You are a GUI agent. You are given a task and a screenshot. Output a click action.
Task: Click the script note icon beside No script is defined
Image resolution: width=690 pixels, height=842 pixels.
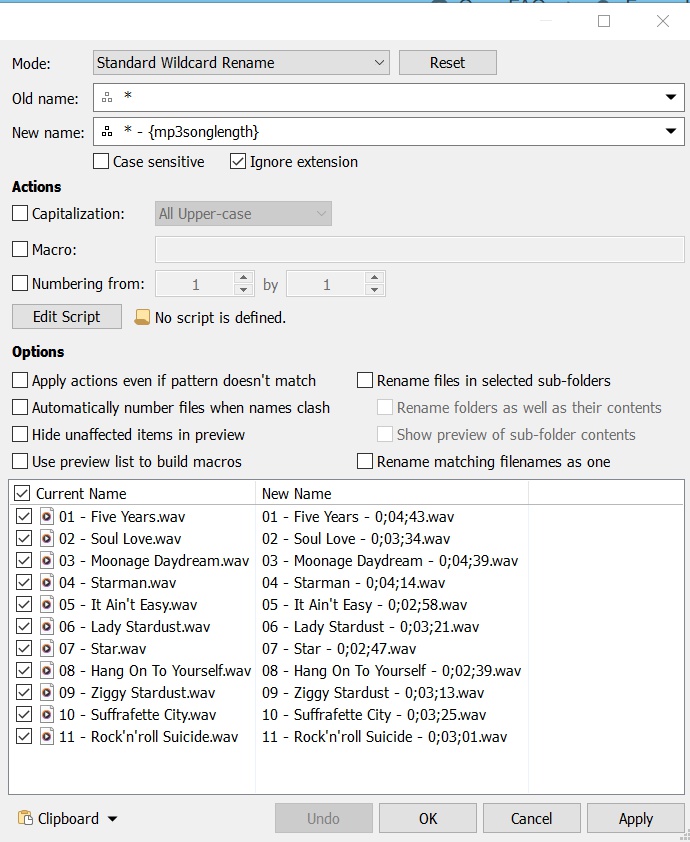coord(142,317)
